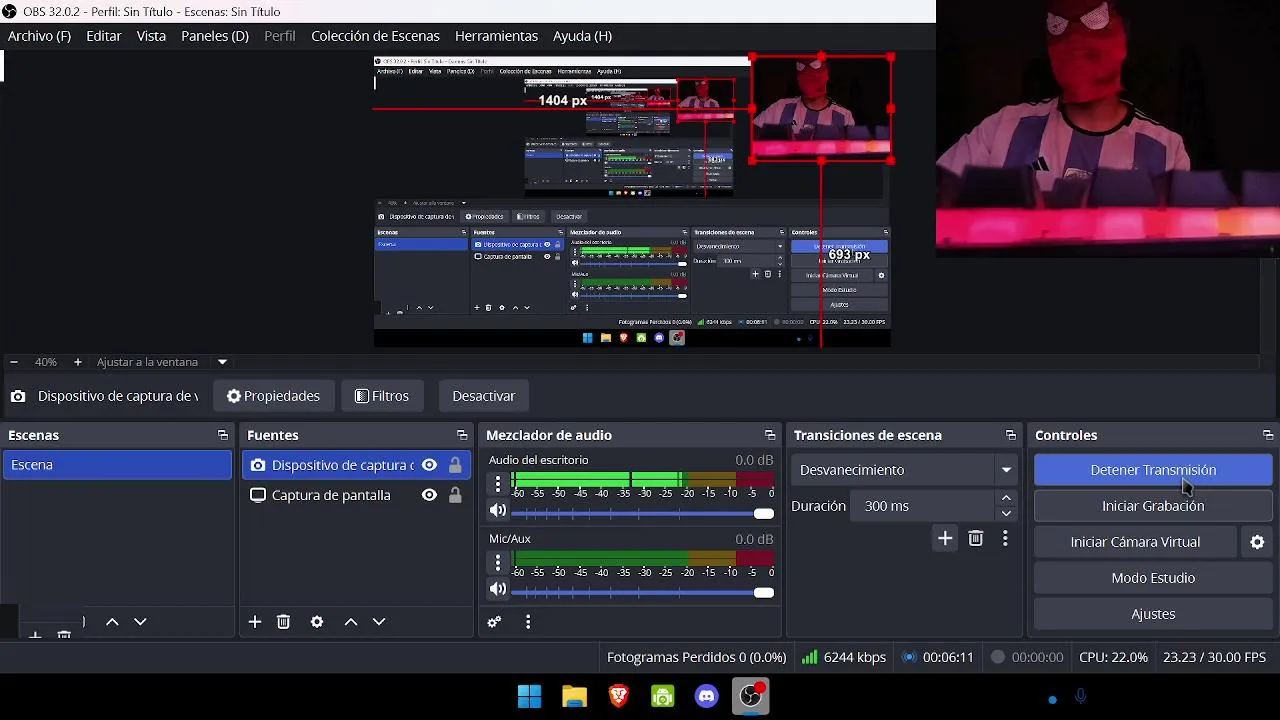Screen dimensions: 1280x720
Task: Mute the Audio del escritorio speaker icon
Action: coord(497,510)
